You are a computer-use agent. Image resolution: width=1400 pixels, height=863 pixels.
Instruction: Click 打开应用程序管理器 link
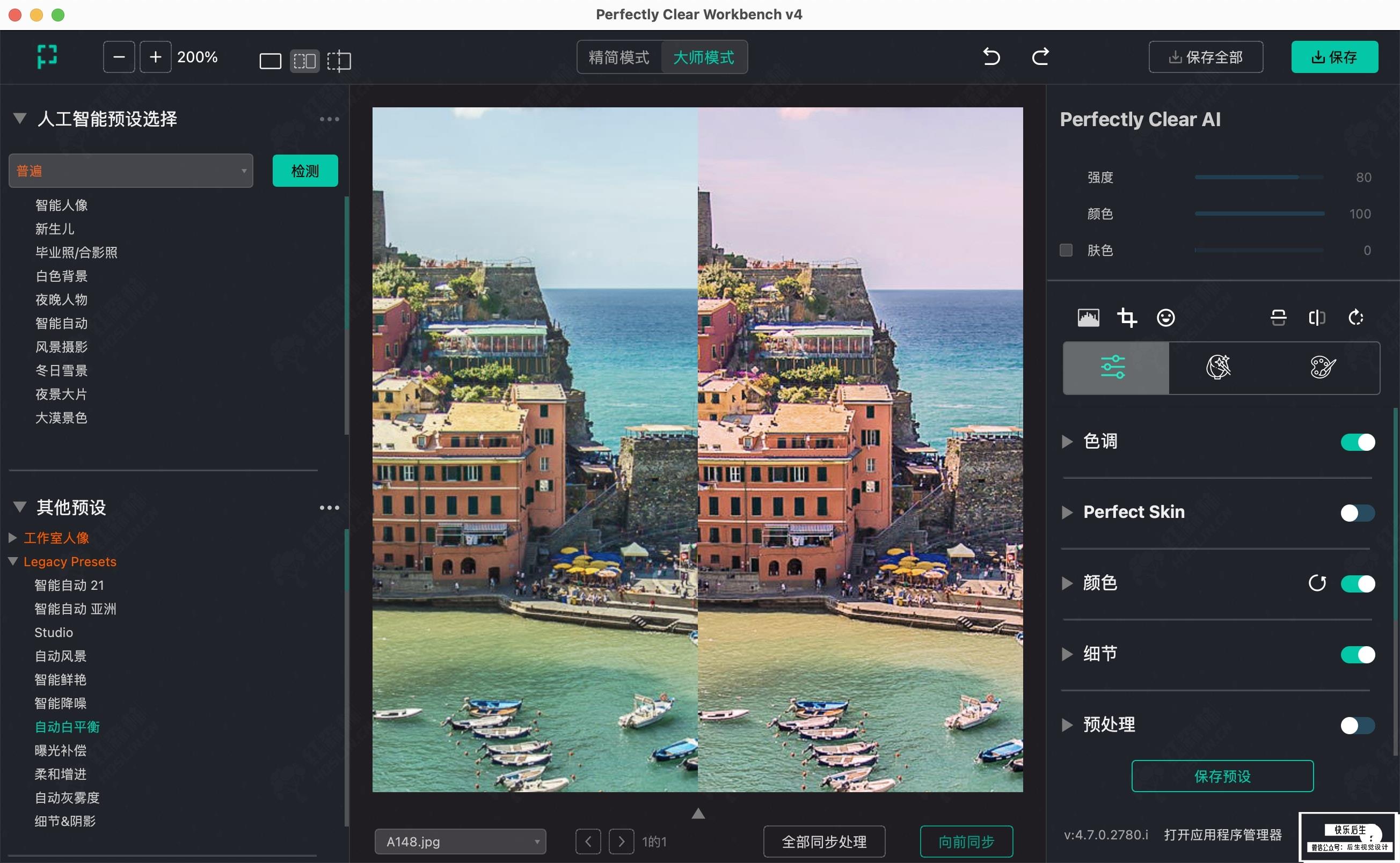[x=1222, y=835]
